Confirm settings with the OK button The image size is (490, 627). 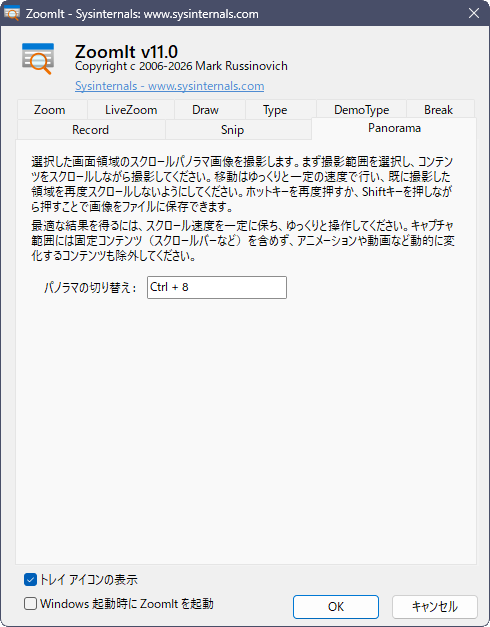tap(336, 607)
